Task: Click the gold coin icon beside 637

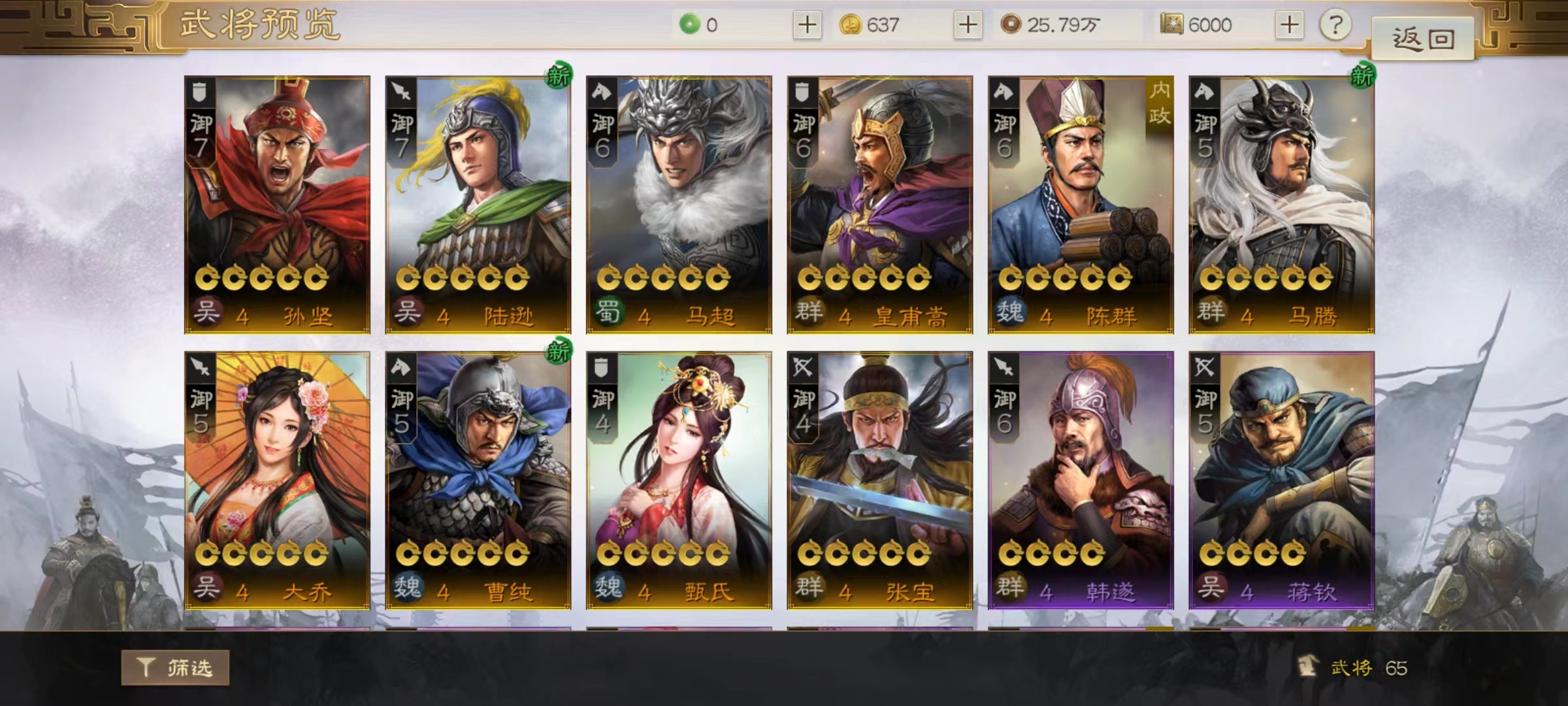Action: [x=850, y=25]
